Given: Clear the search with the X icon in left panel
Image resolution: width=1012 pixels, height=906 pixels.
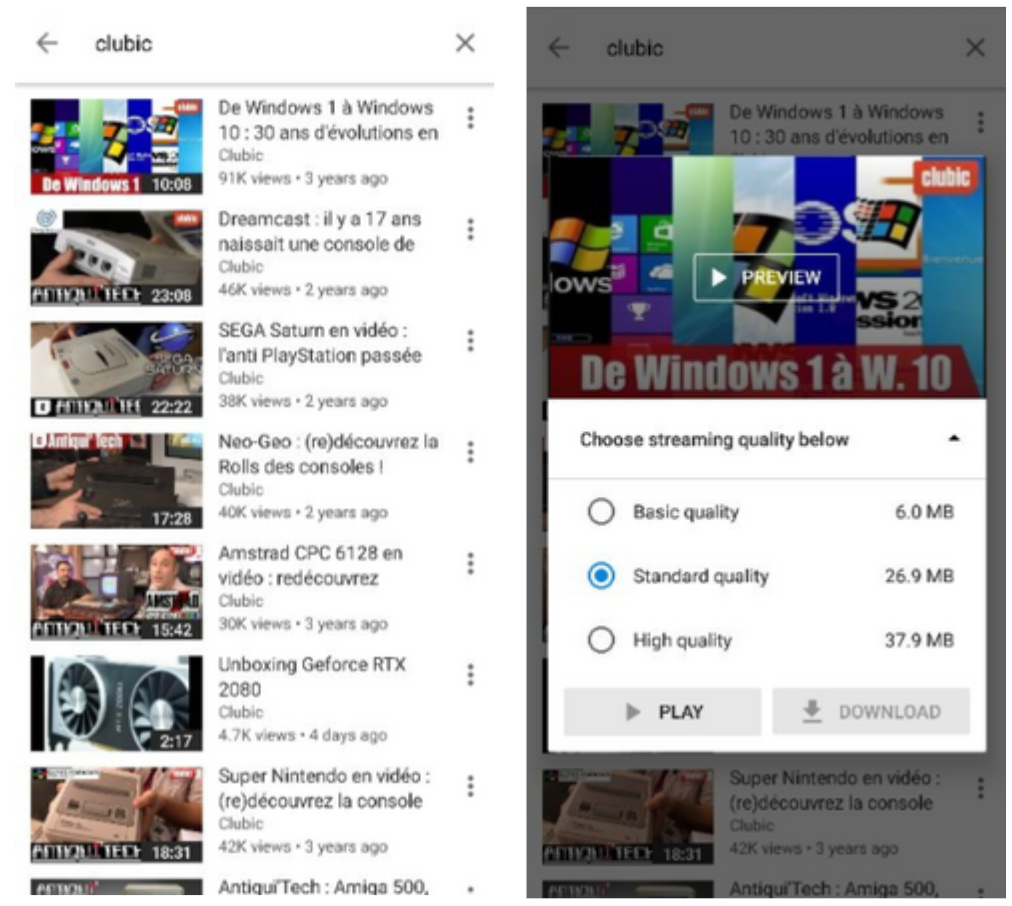Looking at the screenshot, I should tap(465, 43).
